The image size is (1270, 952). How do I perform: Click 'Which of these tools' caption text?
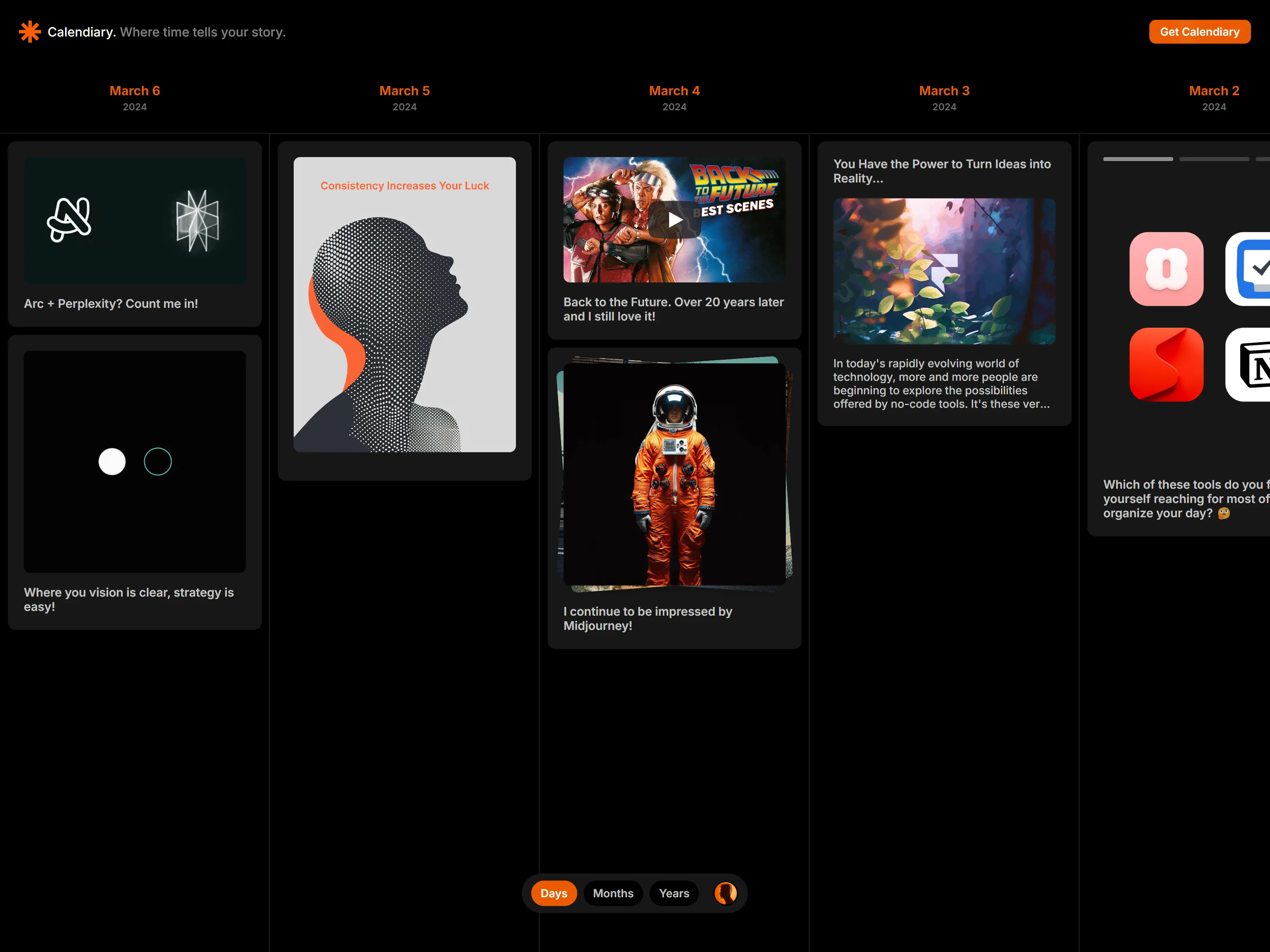point(1186,499)
